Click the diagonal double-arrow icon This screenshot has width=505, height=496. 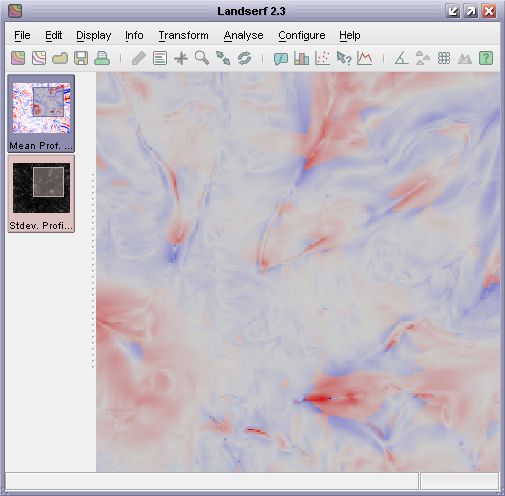click(223, 58)
